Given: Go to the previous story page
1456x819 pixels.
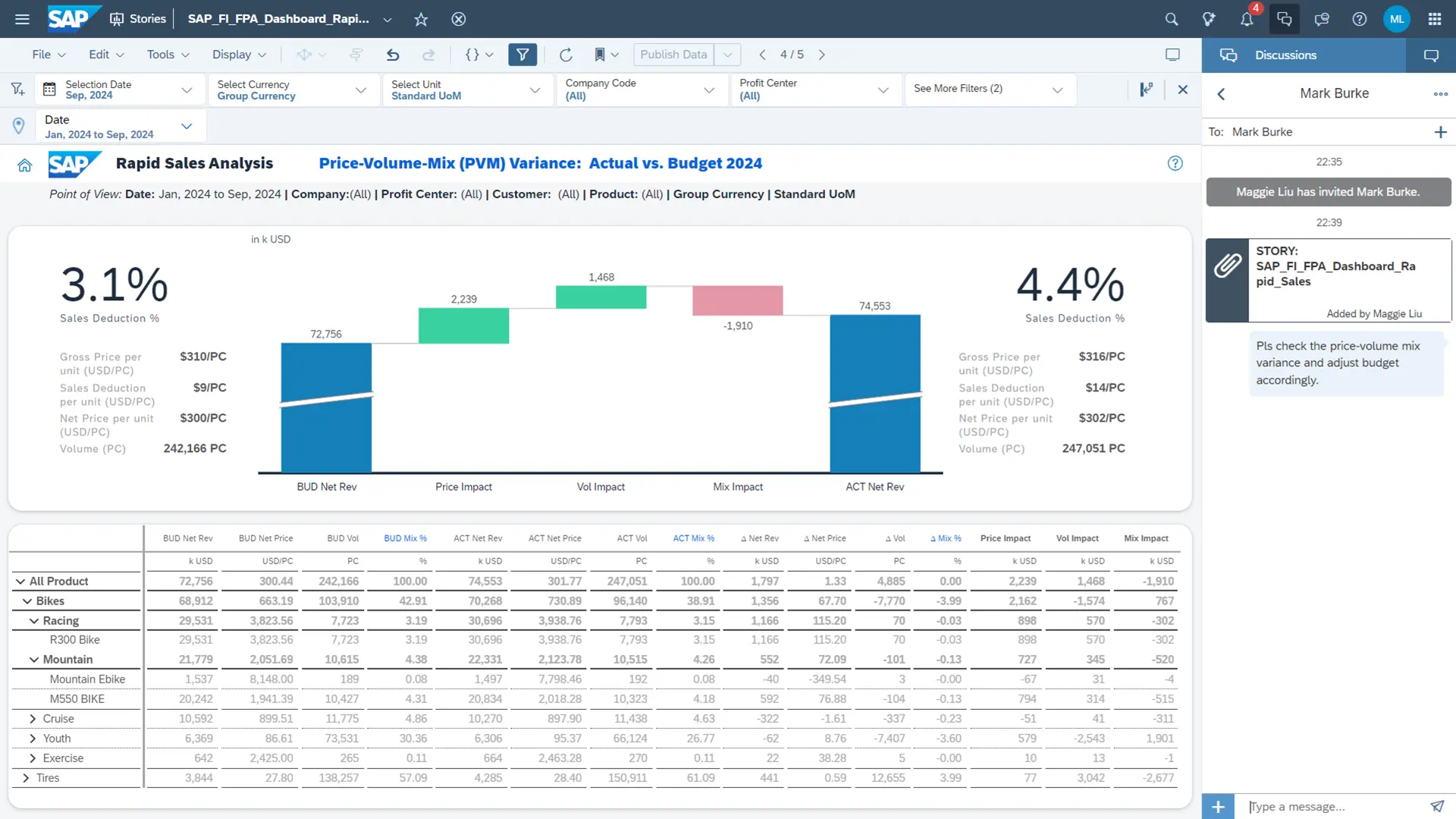Looking at the screenshot, I should point(763,55).
